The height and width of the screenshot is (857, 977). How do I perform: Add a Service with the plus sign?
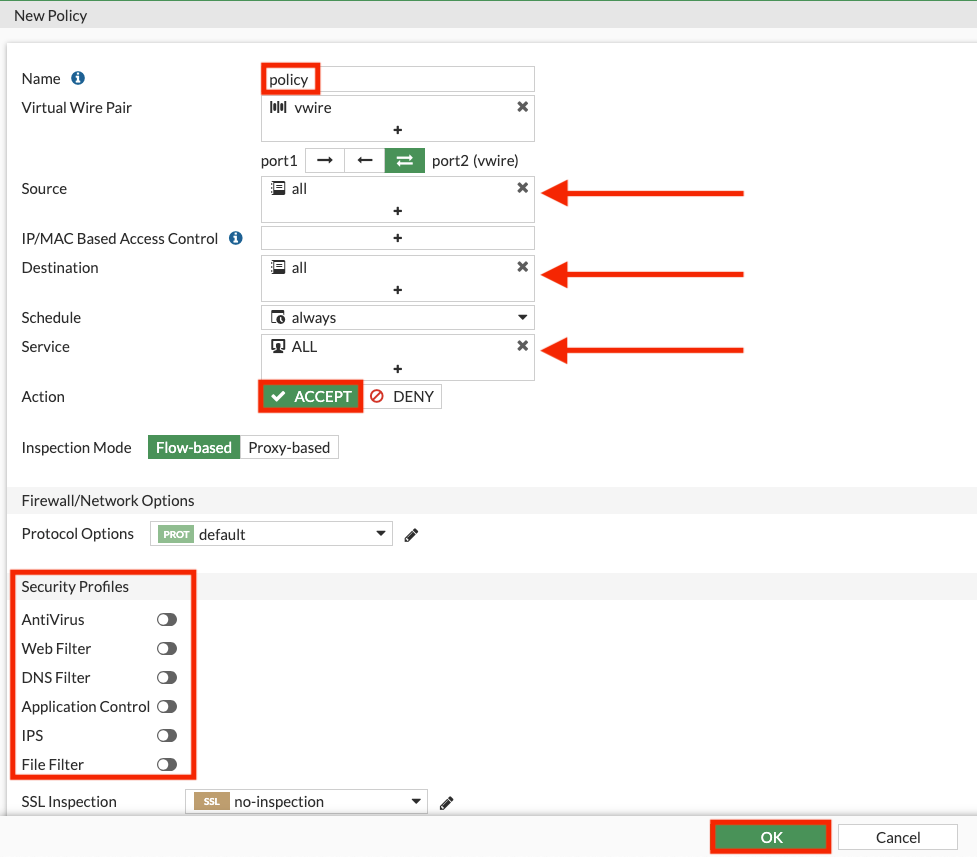[x=398, y=369]
